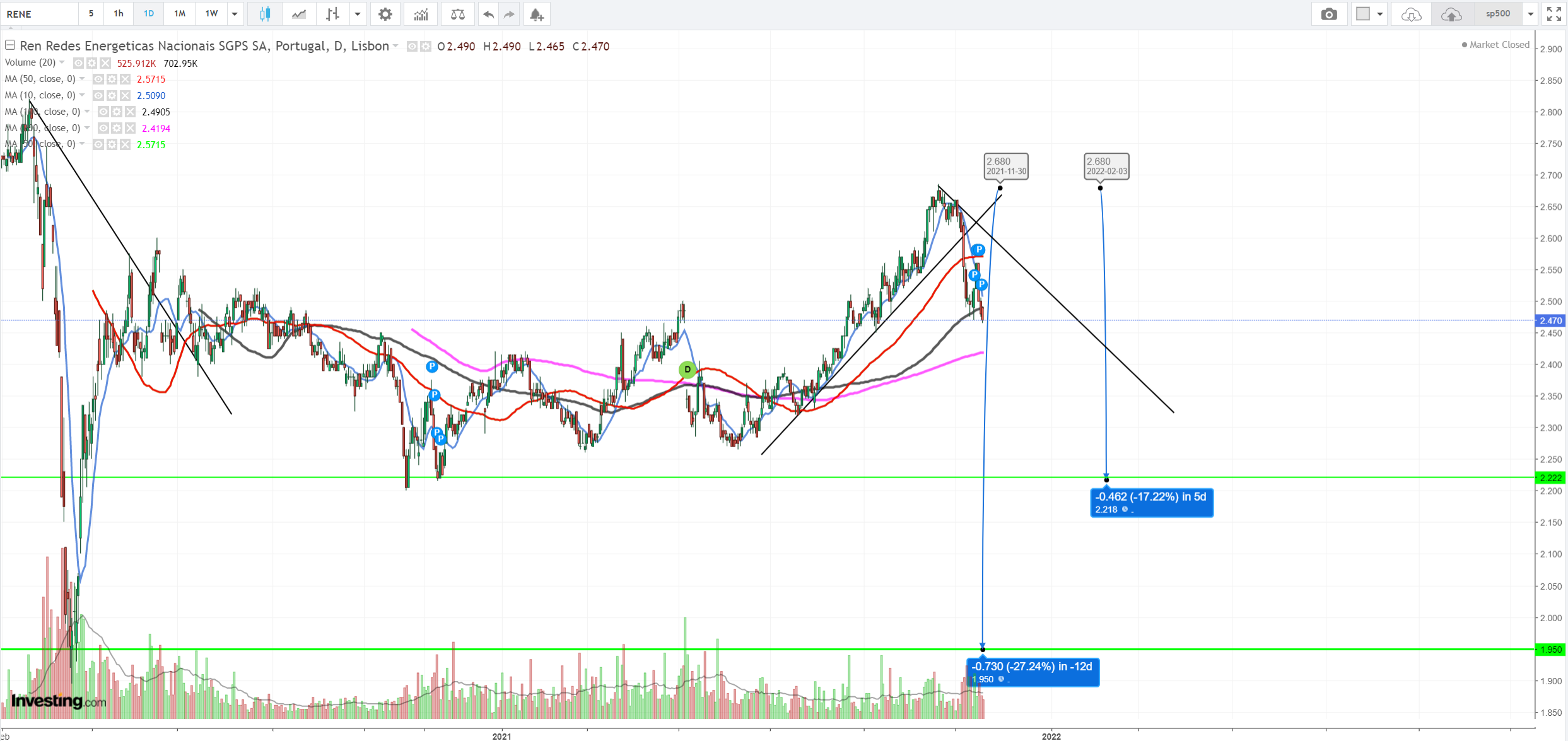Click the compare scales icon

point(458,14)
